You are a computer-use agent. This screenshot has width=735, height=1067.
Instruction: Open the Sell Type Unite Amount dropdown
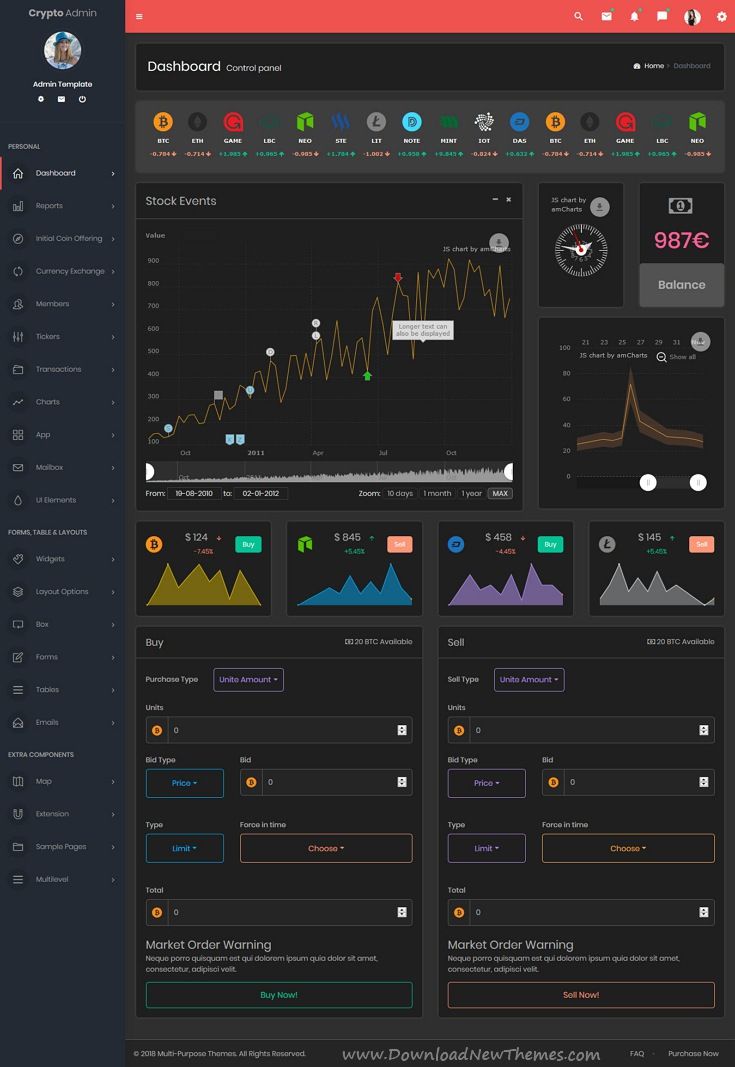[x=529, y=679]
